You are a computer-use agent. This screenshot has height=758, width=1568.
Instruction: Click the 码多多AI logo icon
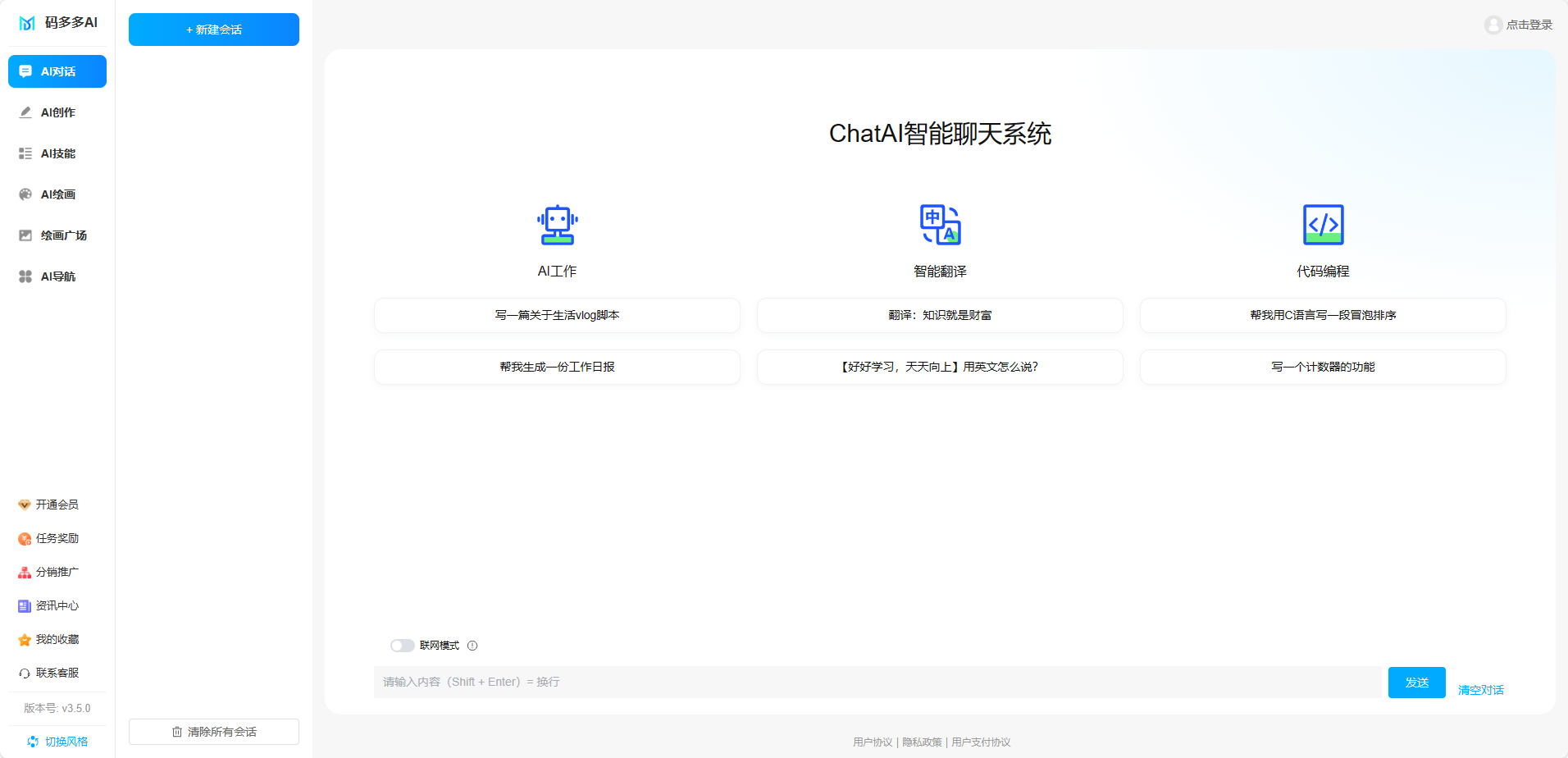pyautogui.click(x=27, y=23)
